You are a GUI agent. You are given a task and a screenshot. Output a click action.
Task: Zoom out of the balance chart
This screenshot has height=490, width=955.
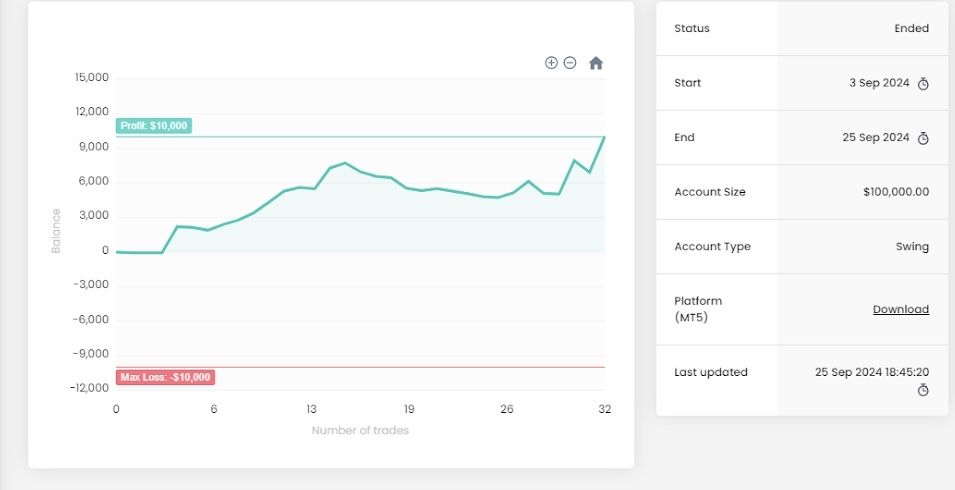coord(570,63)
